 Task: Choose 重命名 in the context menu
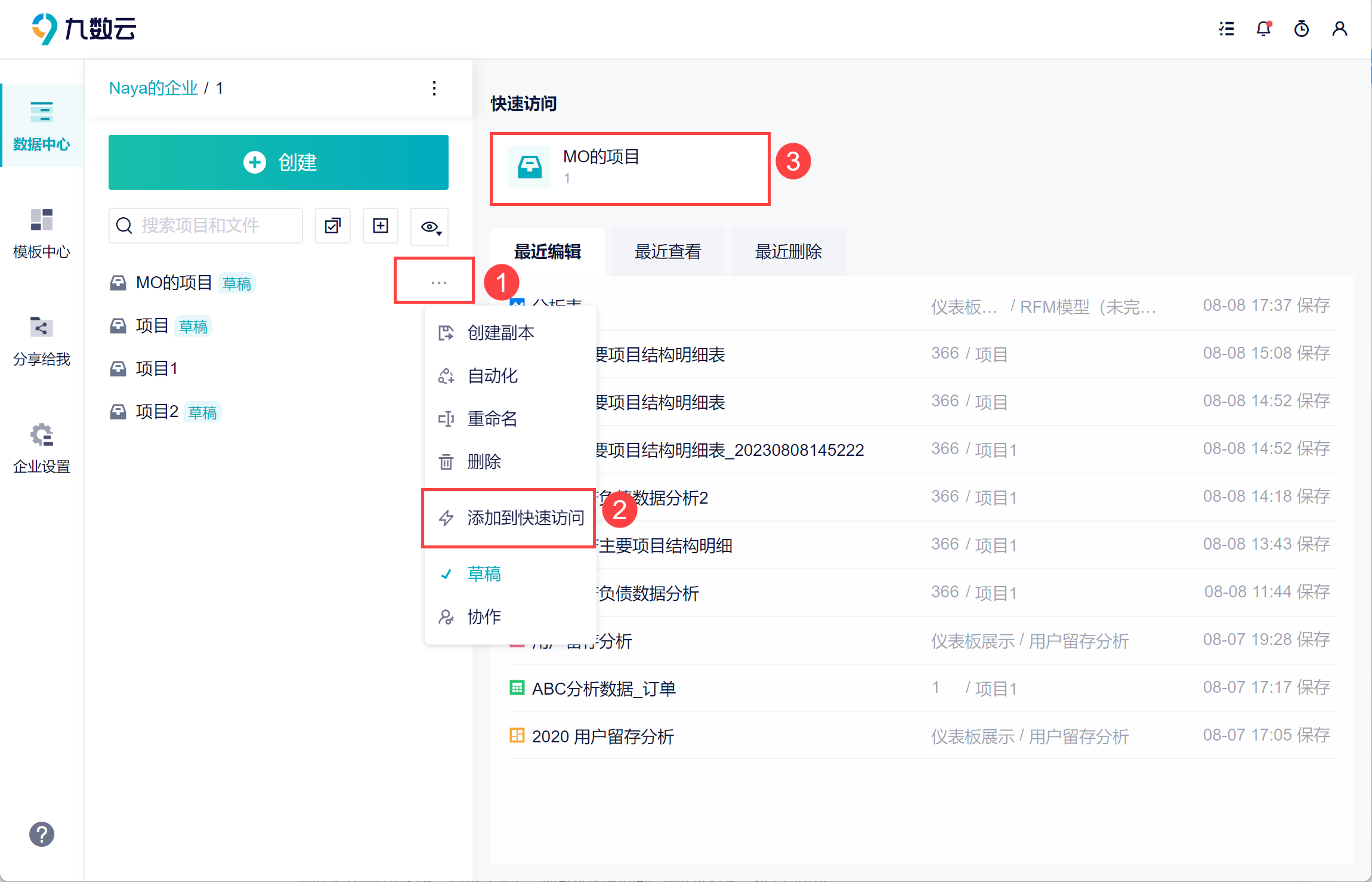tap(492, 419)
